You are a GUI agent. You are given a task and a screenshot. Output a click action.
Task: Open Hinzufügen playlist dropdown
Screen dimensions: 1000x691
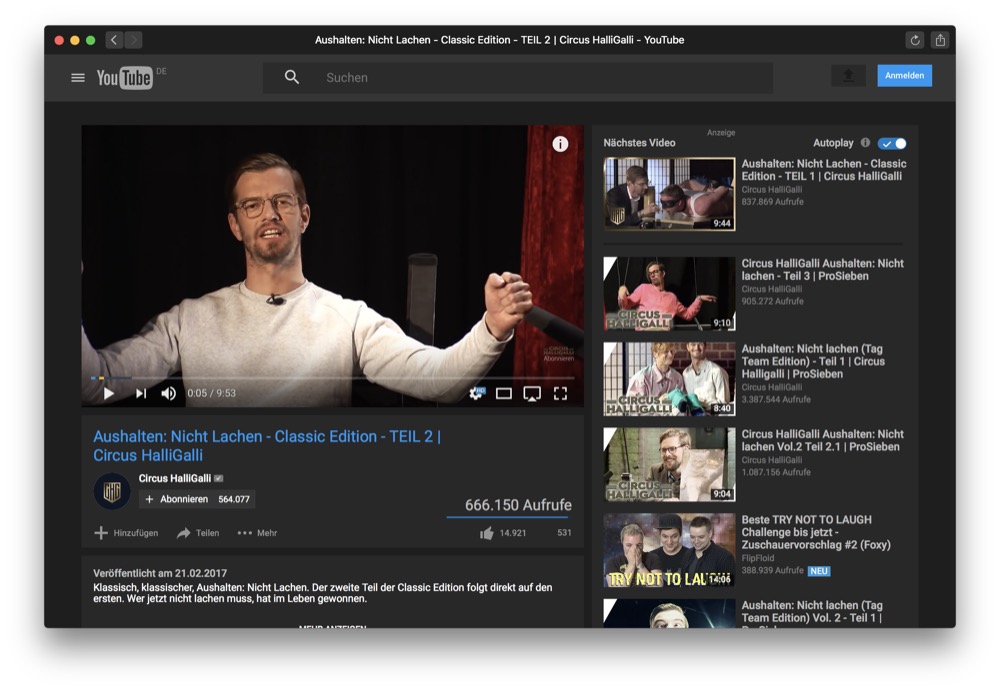point(126,533)
